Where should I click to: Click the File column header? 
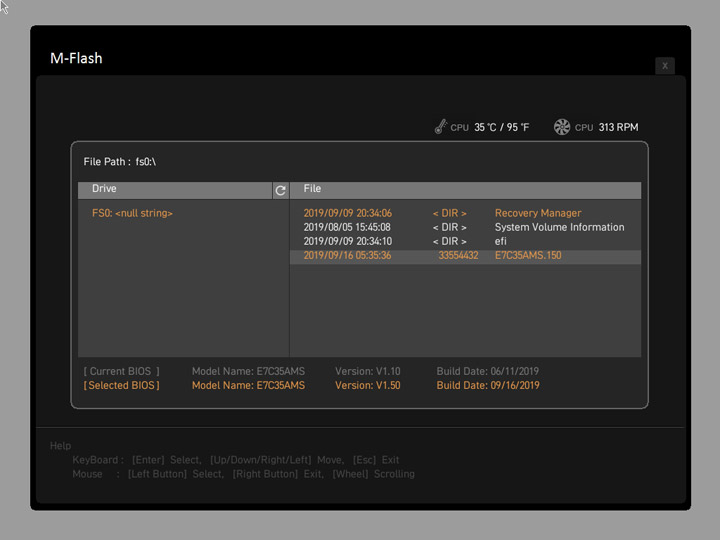312,189
